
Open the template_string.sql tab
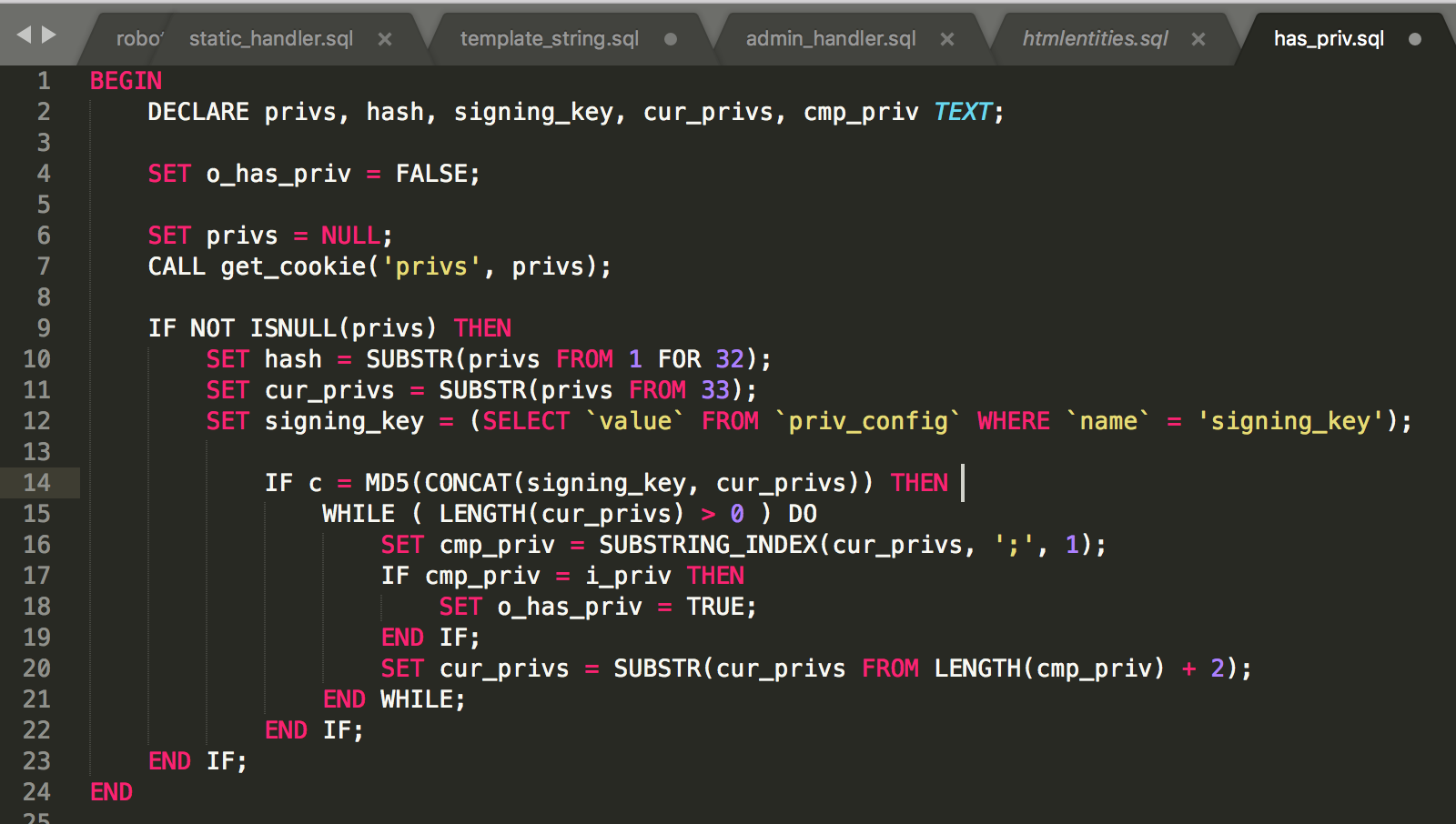549,39
